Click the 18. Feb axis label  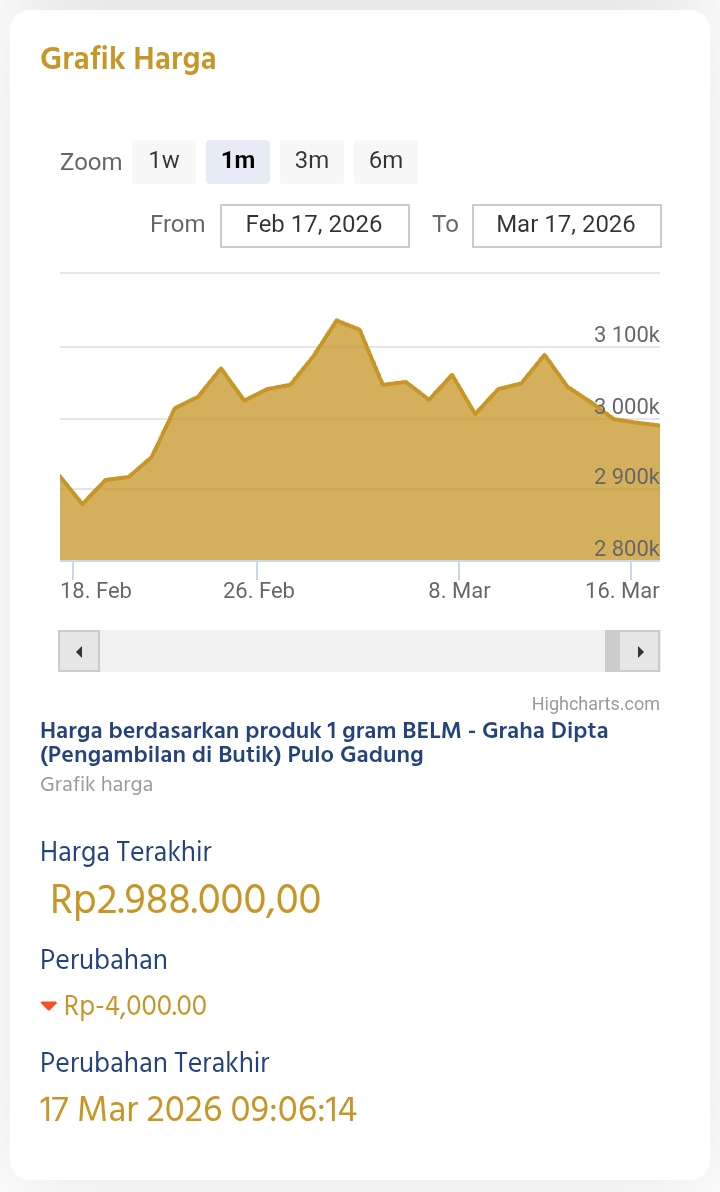pos(96,591)
